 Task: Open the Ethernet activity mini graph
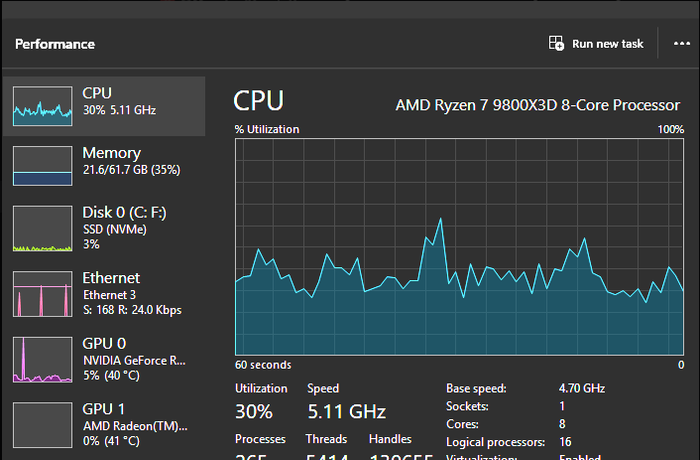(x=42, y=294)
